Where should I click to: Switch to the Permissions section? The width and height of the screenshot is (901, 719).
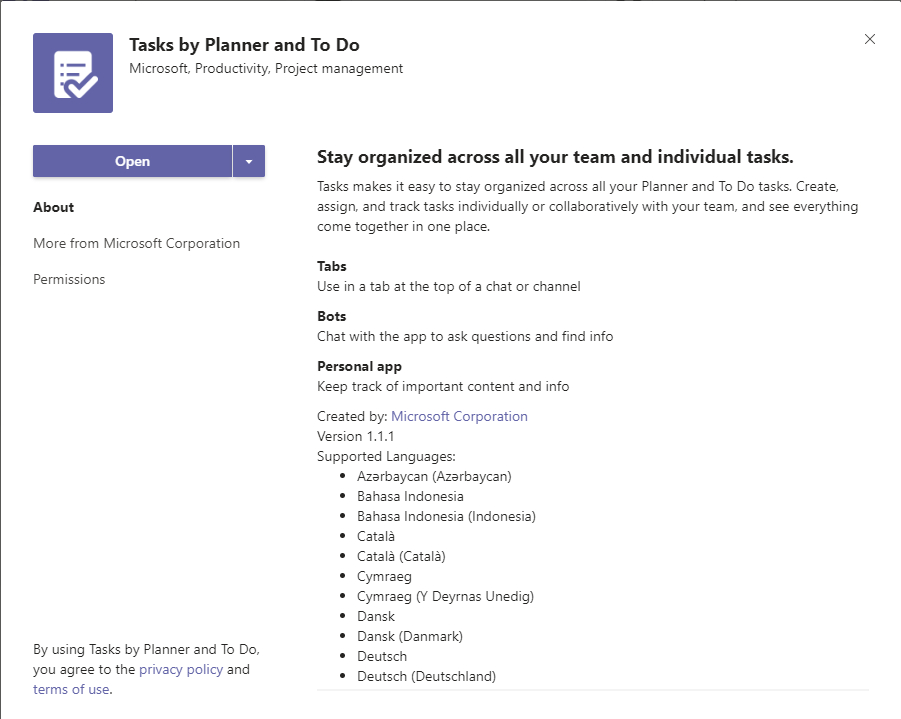click(x=69, y=279)
